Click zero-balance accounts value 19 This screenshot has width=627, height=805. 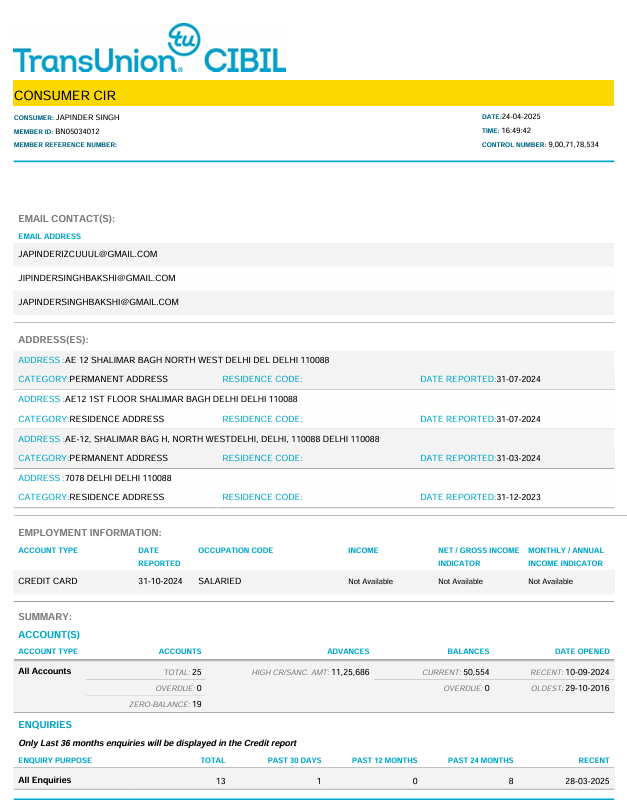pos(197,704)
